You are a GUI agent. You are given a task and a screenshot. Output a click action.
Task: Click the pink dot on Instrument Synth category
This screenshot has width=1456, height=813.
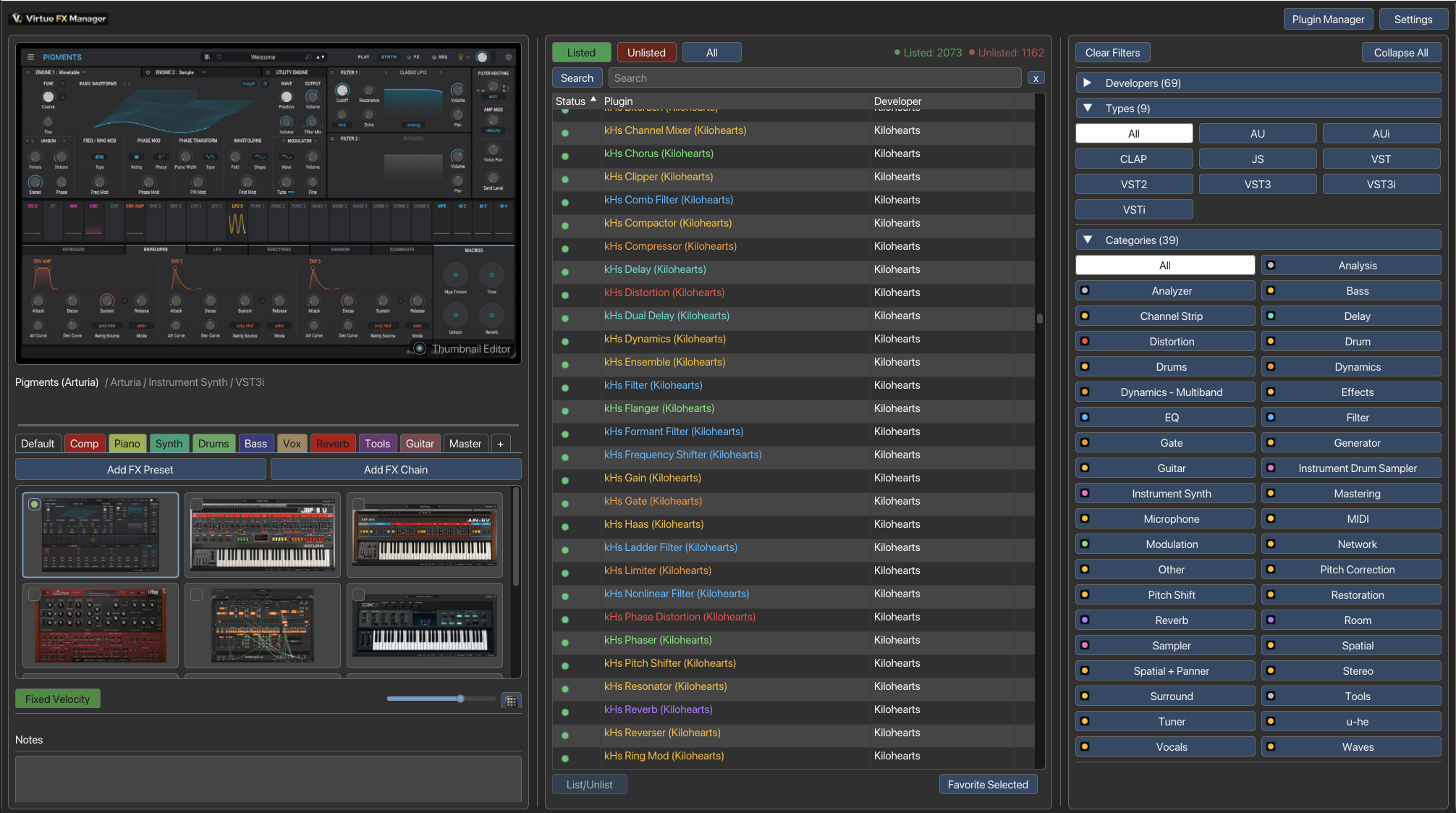click(1085, 493)
